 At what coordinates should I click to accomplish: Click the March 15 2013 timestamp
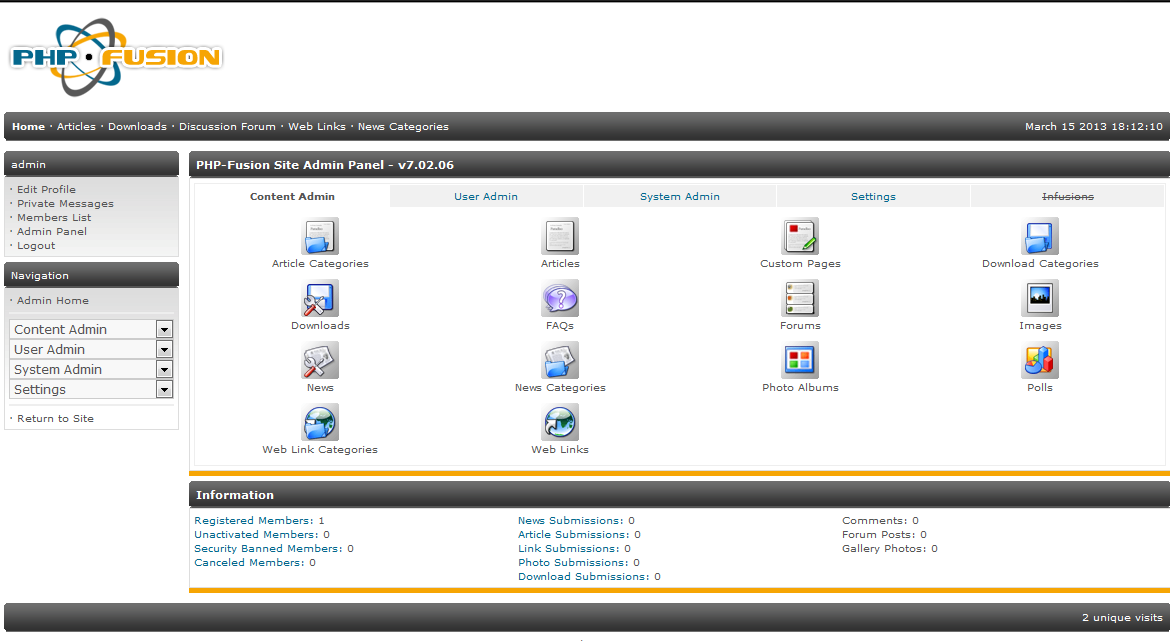click(1094, 127)
